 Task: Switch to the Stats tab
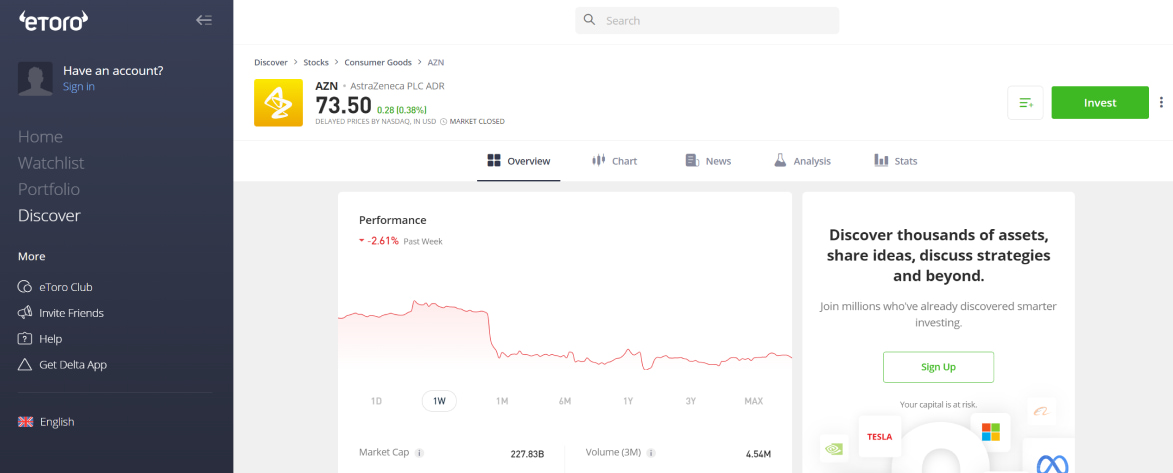[x=896, y=161]
